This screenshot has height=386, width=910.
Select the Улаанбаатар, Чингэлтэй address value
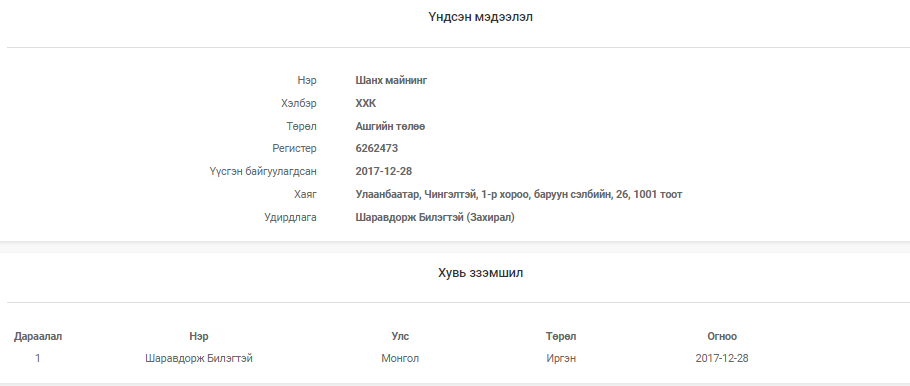pos(519,194)
